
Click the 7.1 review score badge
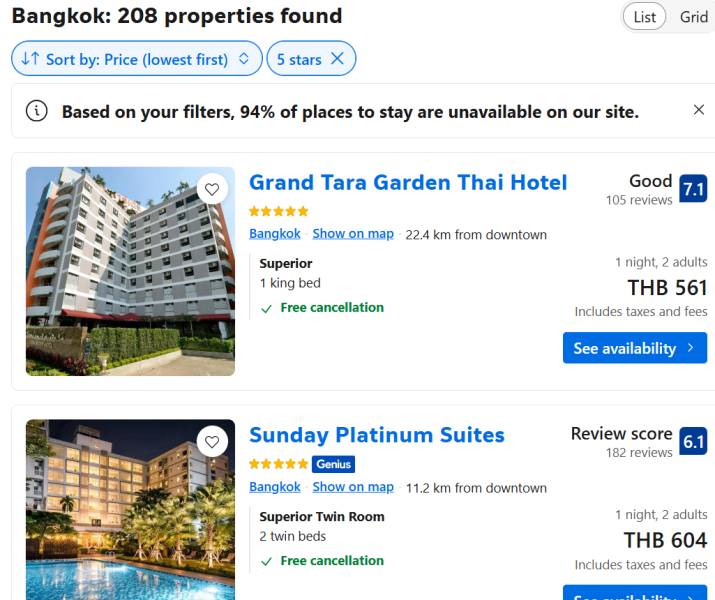click(x=693, y=188)
